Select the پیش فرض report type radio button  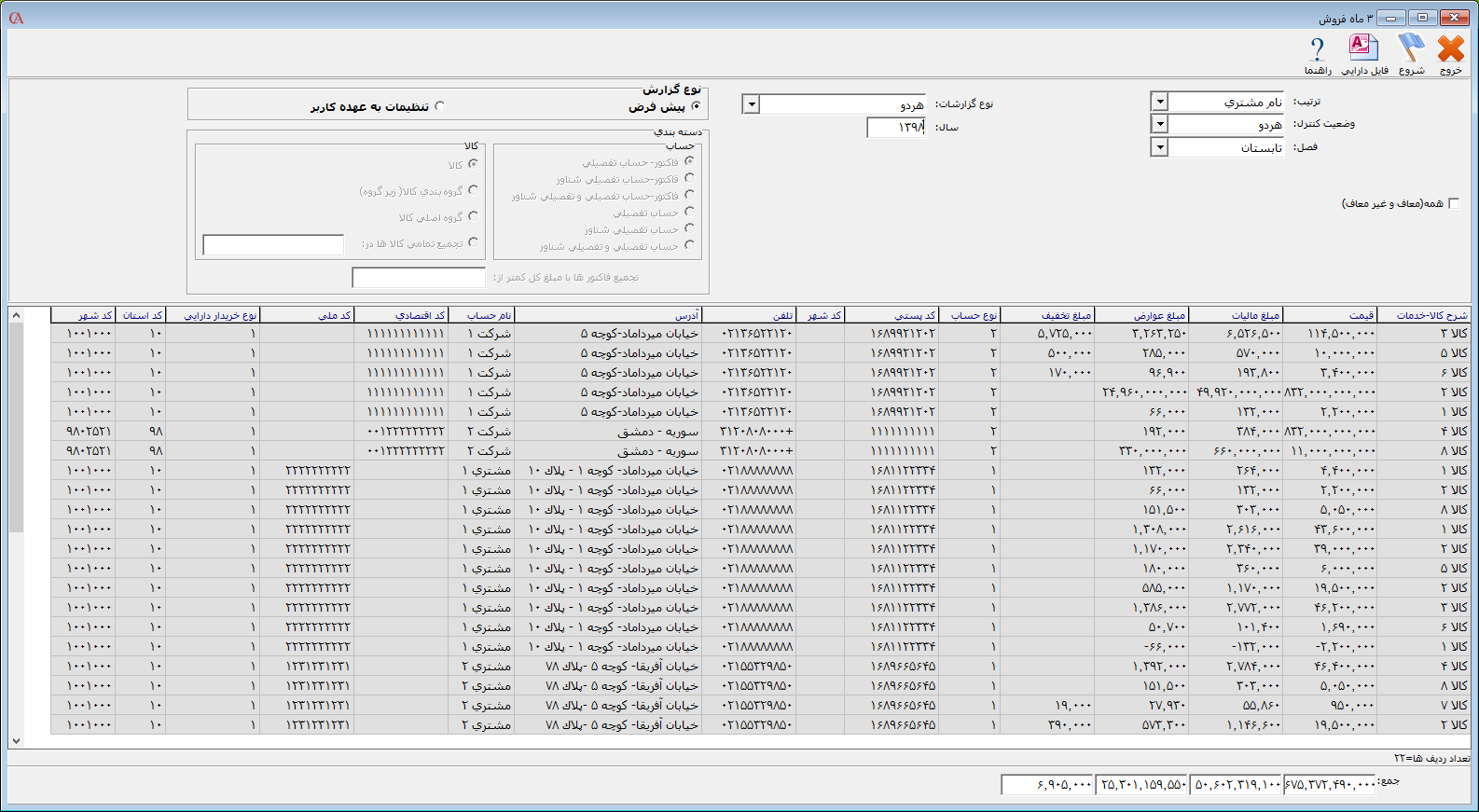tap(696, 106)
